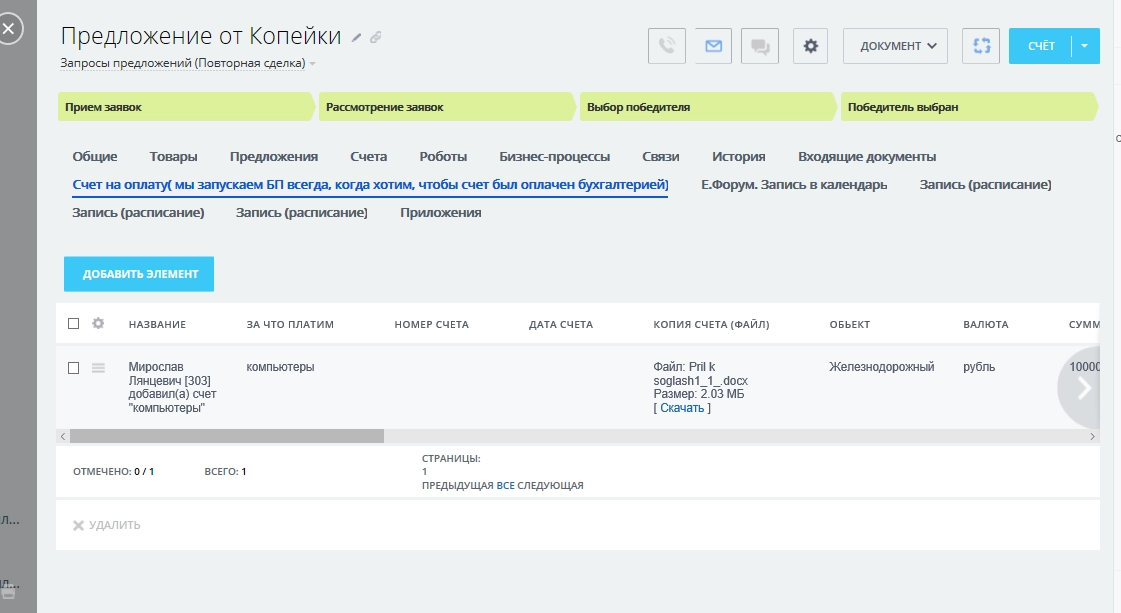Image resolution: width=1121 pixels, height=613 pixels.
Task: Click the blue square-arrows icon button
Action: coord(981,46)
